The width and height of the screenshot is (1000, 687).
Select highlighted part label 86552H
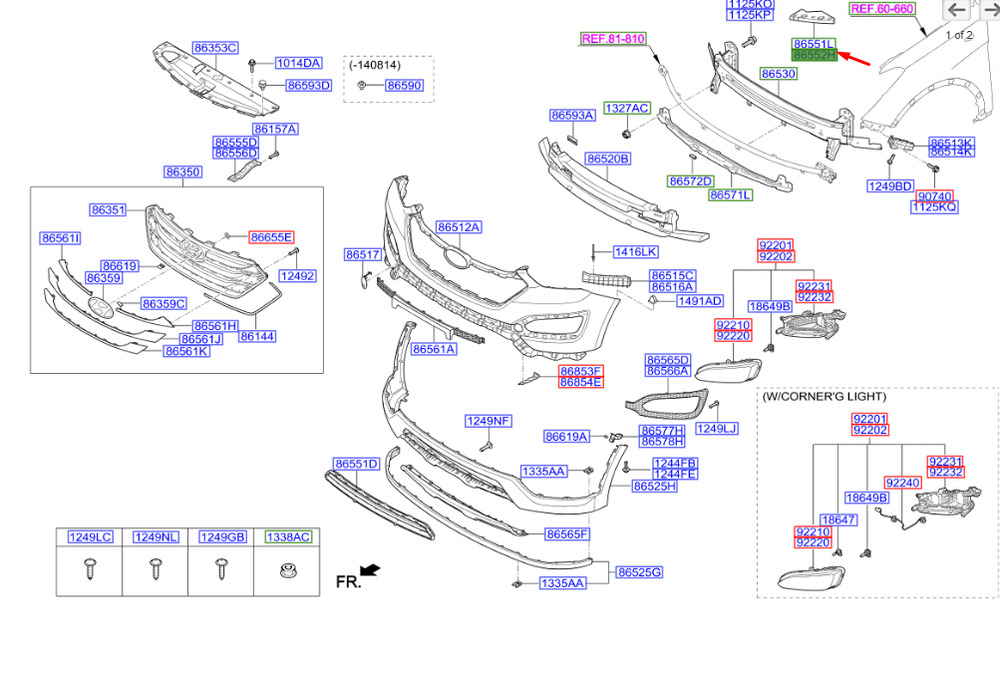click(x=814, y=56)
